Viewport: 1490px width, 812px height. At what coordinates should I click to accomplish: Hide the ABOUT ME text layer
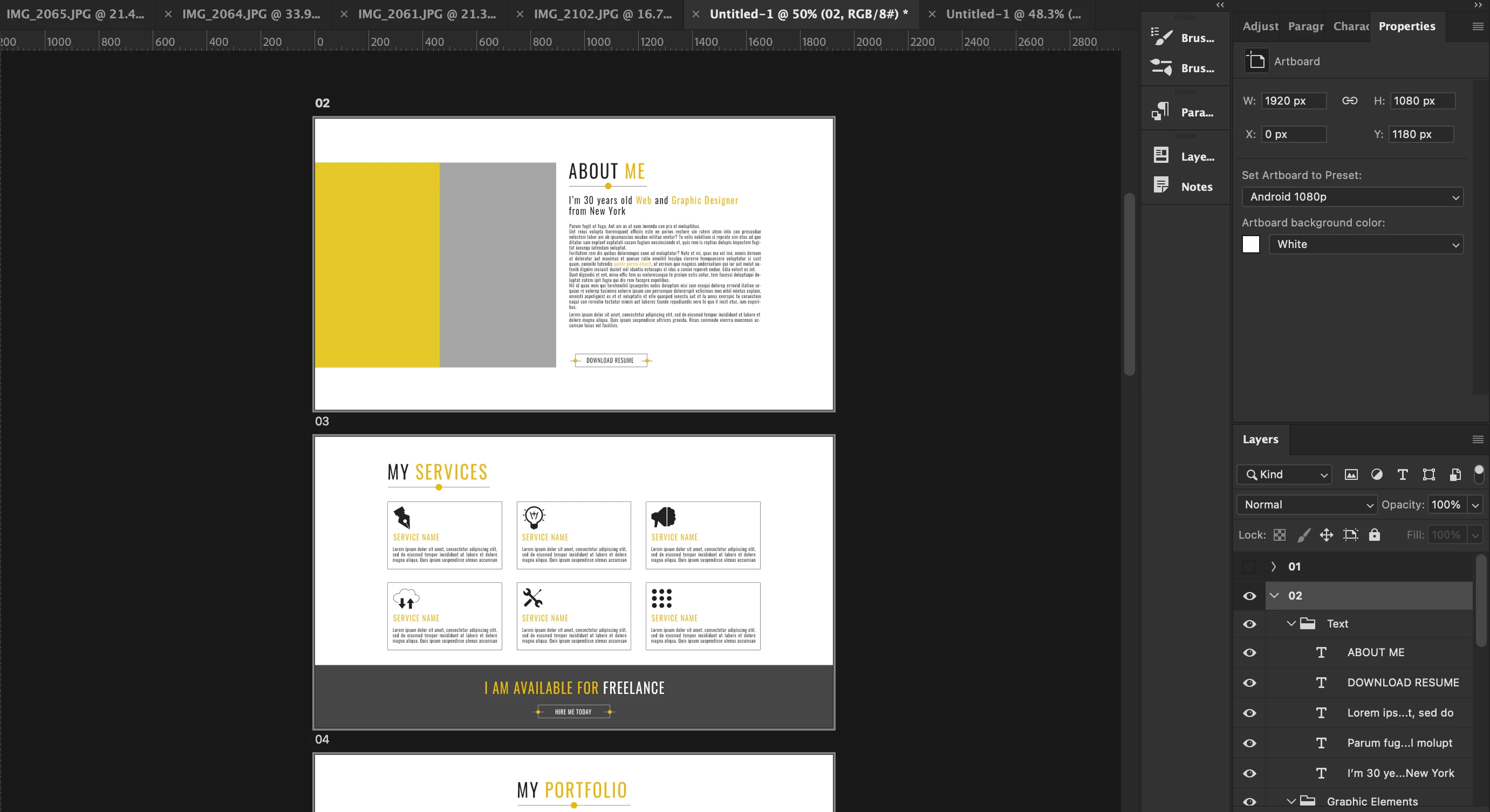(x=1249, y=652)
